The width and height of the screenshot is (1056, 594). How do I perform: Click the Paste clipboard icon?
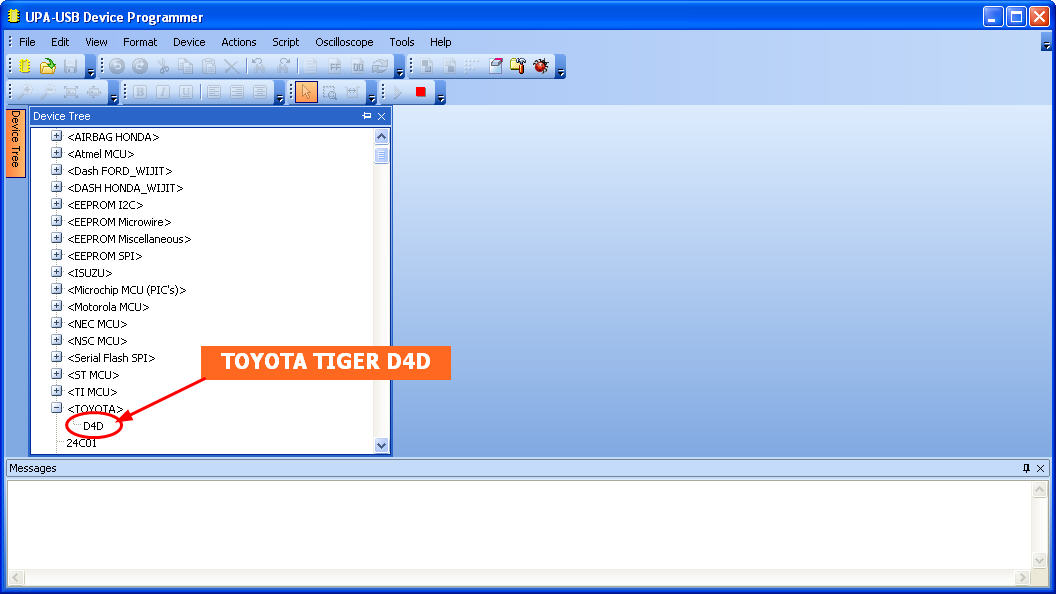click(209, 66)
